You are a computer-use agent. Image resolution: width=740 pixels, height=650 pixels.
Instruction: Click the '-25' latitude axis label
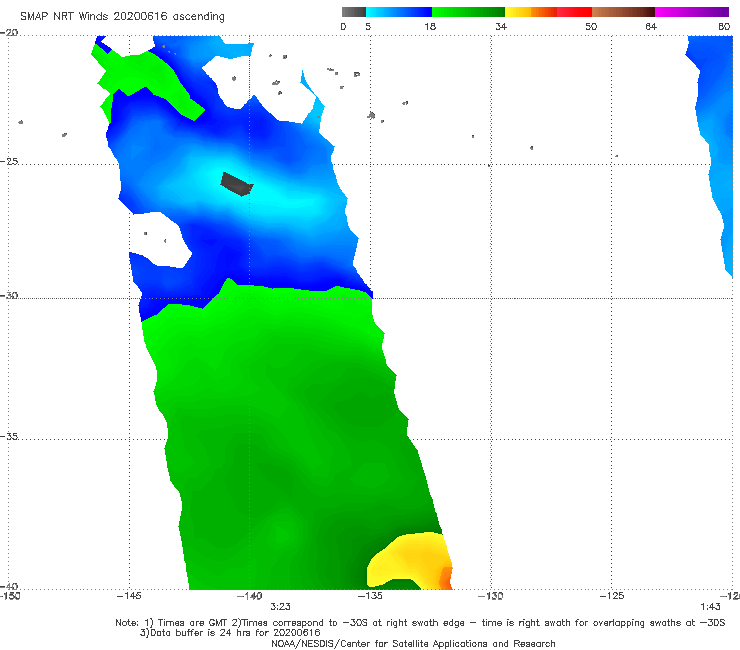tap(9, 161)
